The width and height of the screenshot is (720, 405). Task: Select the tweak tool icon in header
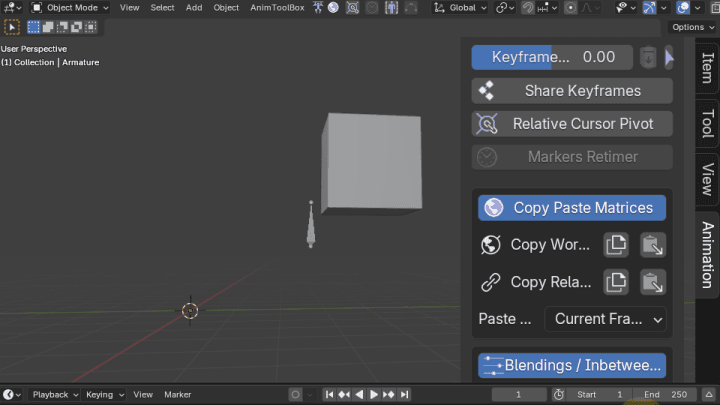tap(13, 27)
